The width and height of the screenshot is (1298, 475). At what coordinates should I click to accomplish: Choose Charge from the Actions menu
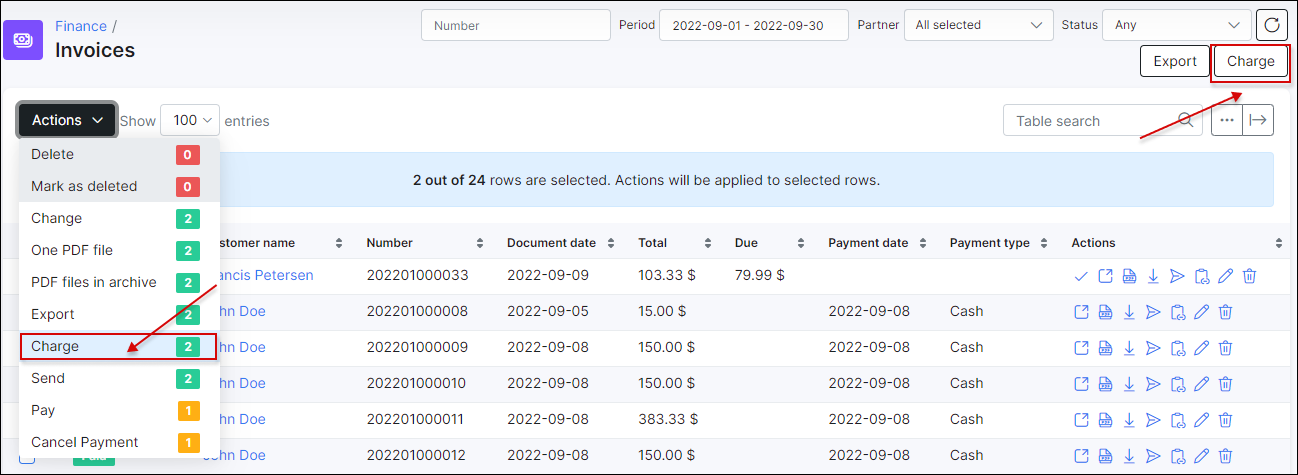117,347
